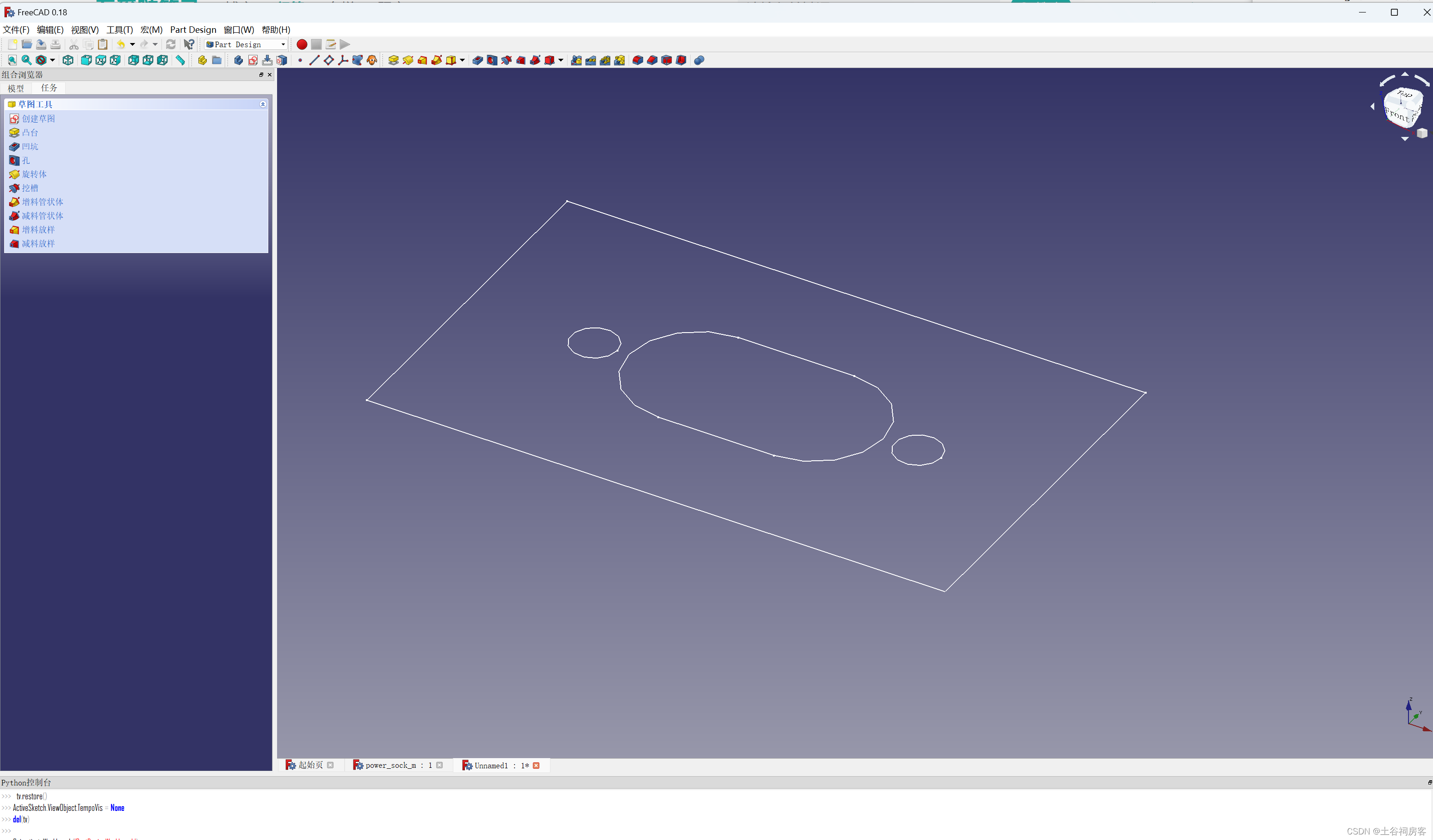Click the Refresh recompute icon
Screen dimensions: 1433x840
click(171, 44)
